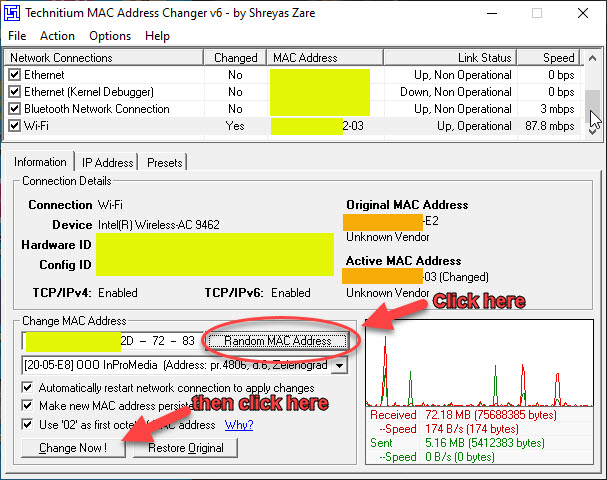Click the Restore Original button

(x=185, y=448)
